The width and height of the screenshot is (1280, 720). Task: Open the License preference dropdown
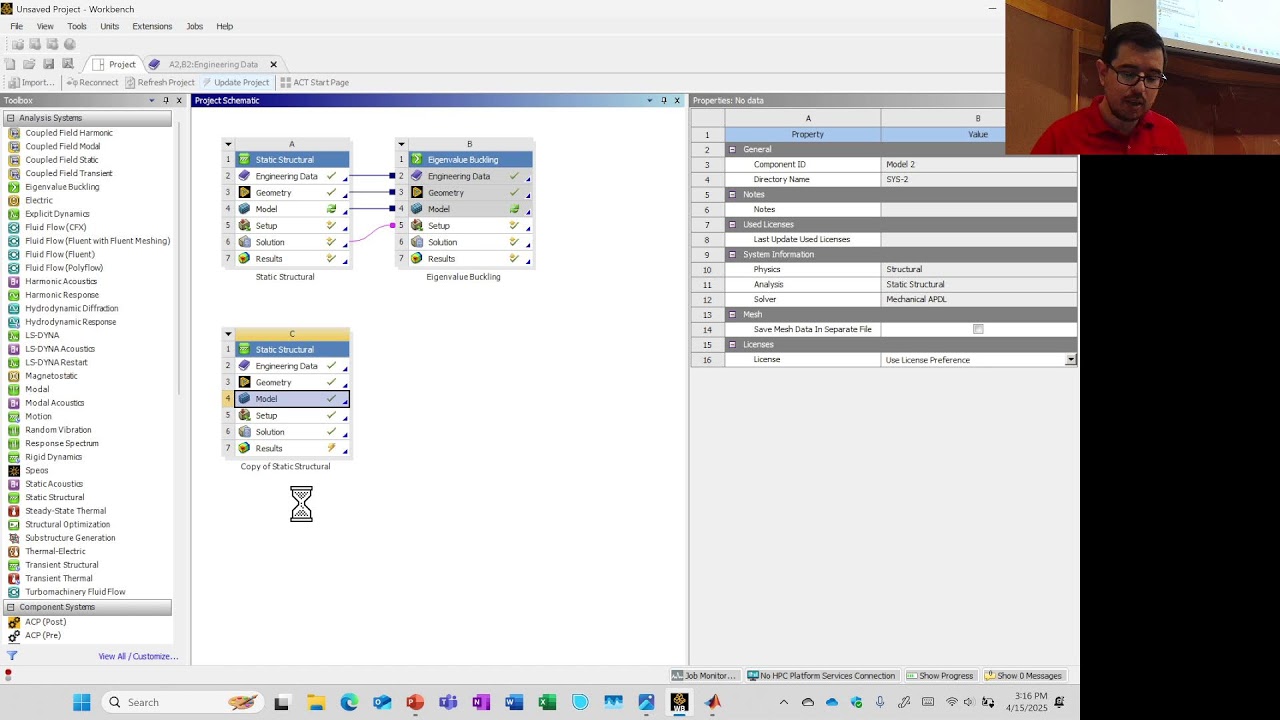click(x=1071, y=360)
